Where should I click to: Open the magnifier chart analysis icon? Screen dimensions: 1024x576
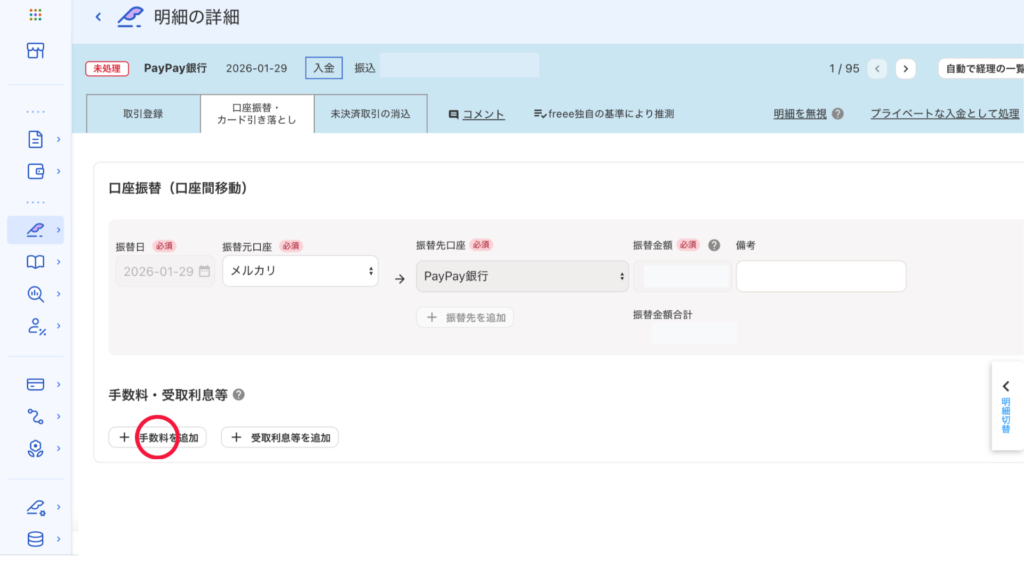tap(35, 294)
